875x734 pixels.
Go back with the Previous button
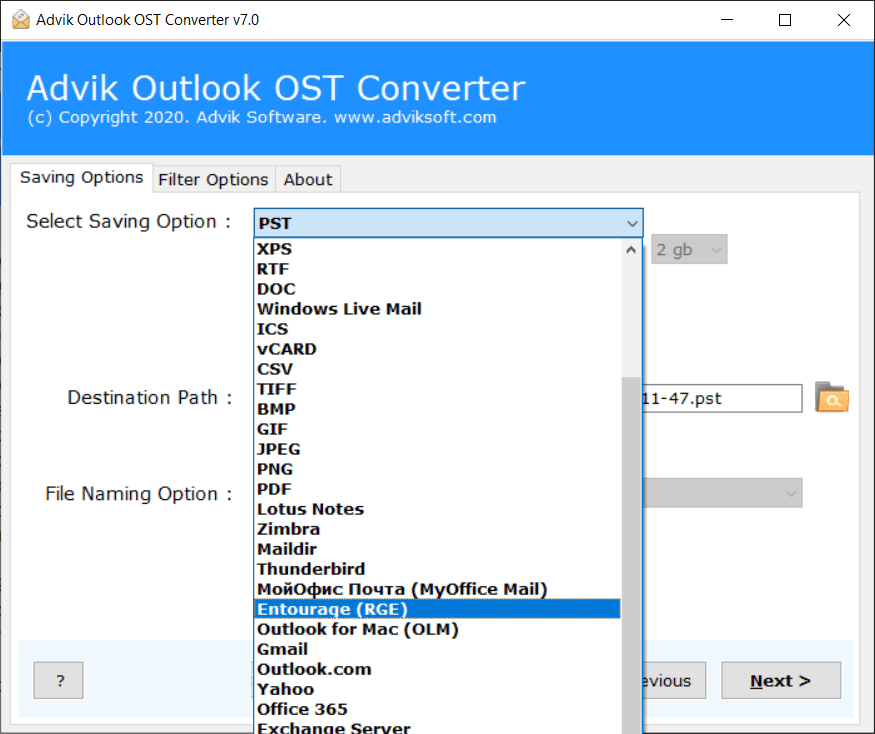point(674,680)
